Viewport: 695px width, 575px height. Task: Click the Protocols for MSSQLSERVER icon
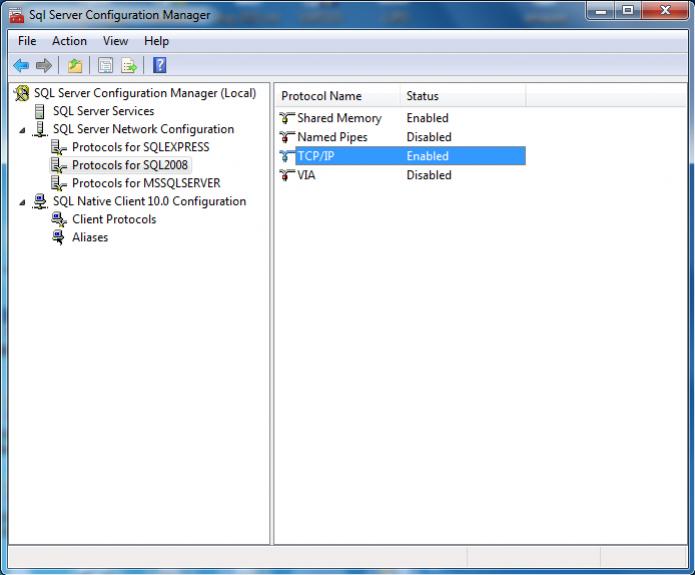(59, 183)
